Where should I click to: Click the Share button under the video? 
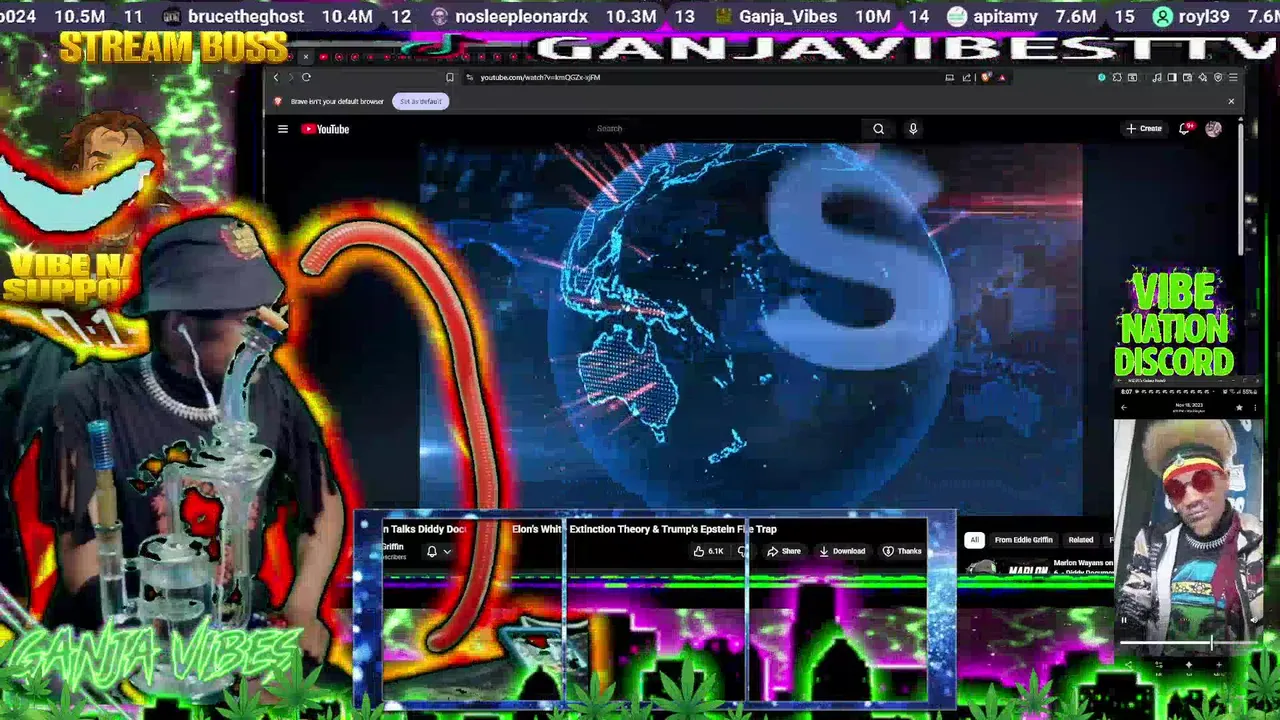coord(783,551)
